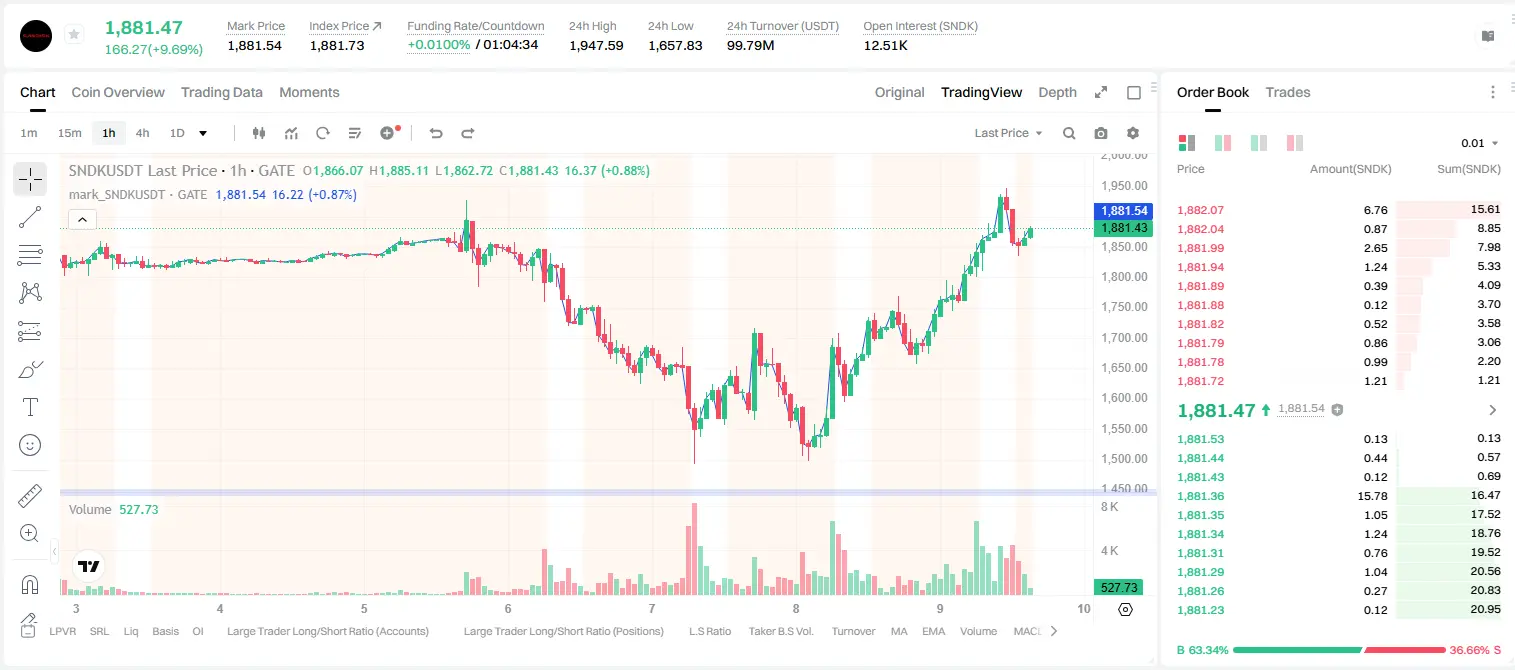
Task: Switch to the Trades tab
Action: coord(1288,92)
